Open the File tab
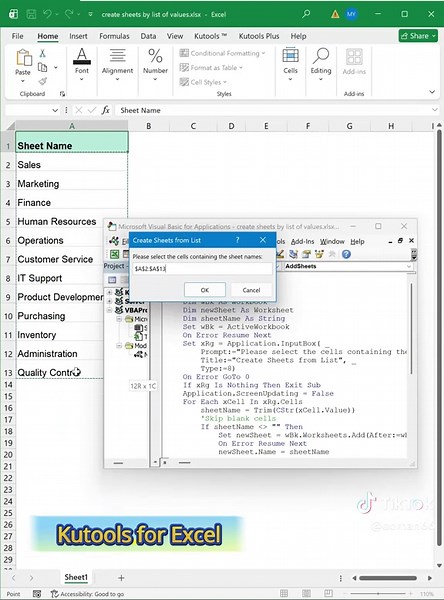This screenshot has width=444, height=600. (x=18, y=36)
